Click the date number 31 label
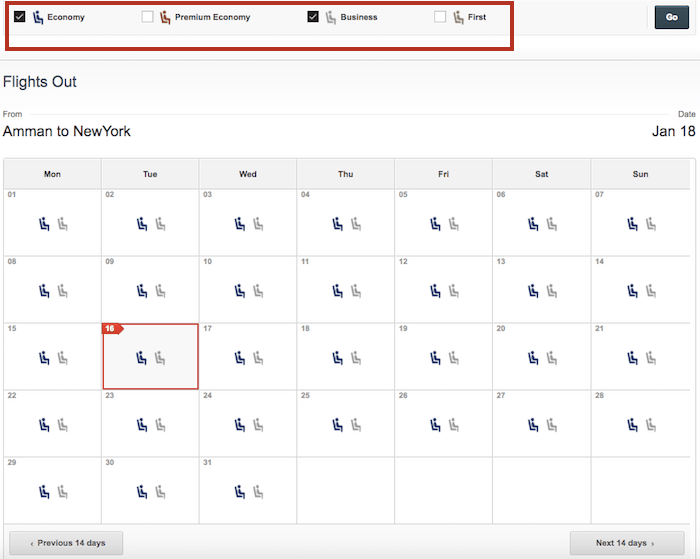The width and height of the screenshot is (700, 559). tap(207, 463)
